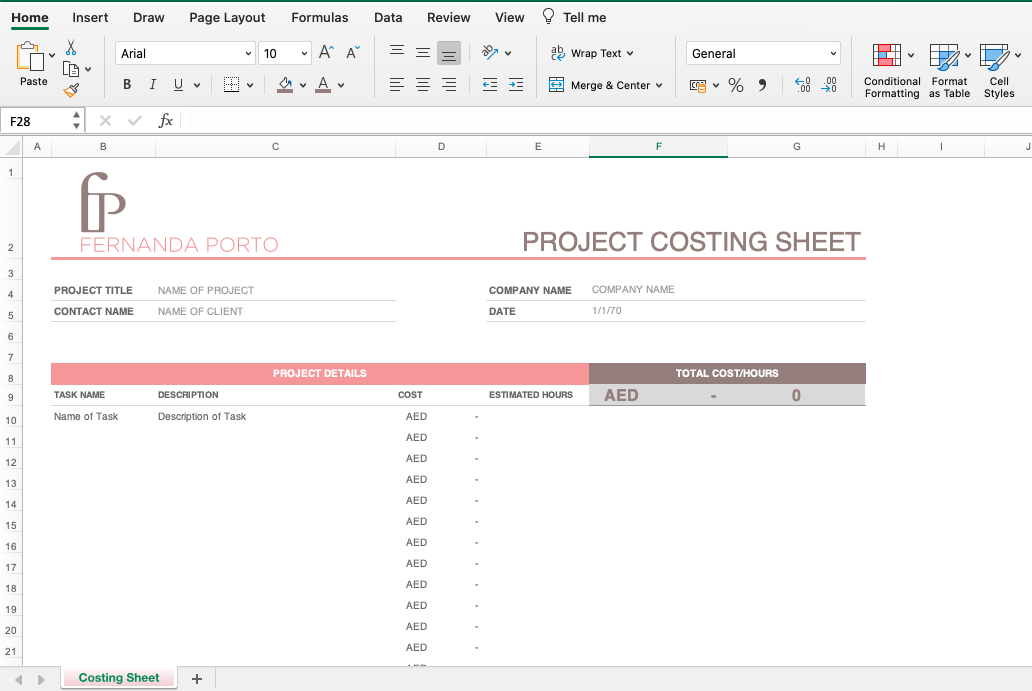The height and width of the screenshot is (691, 1032).
Task: Activate the Format Painter brush
Action: (71, 90)
